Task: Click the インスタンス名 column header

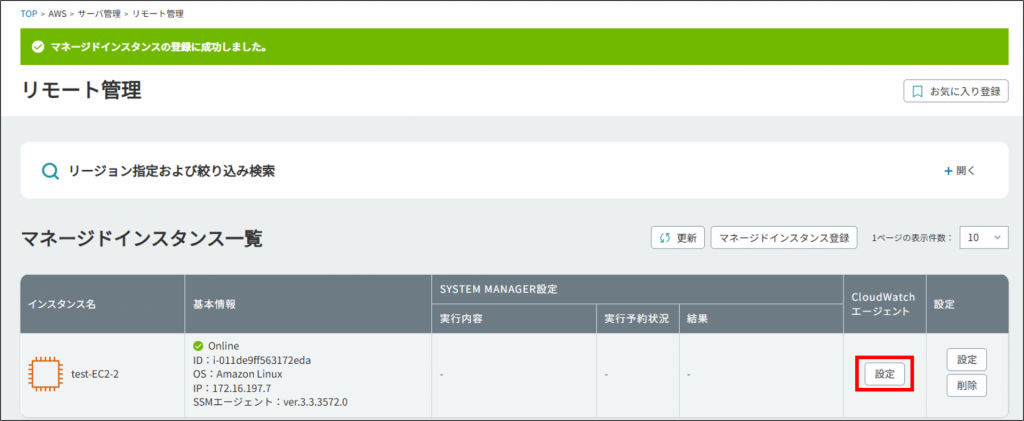Action: [x=64, y=303]
